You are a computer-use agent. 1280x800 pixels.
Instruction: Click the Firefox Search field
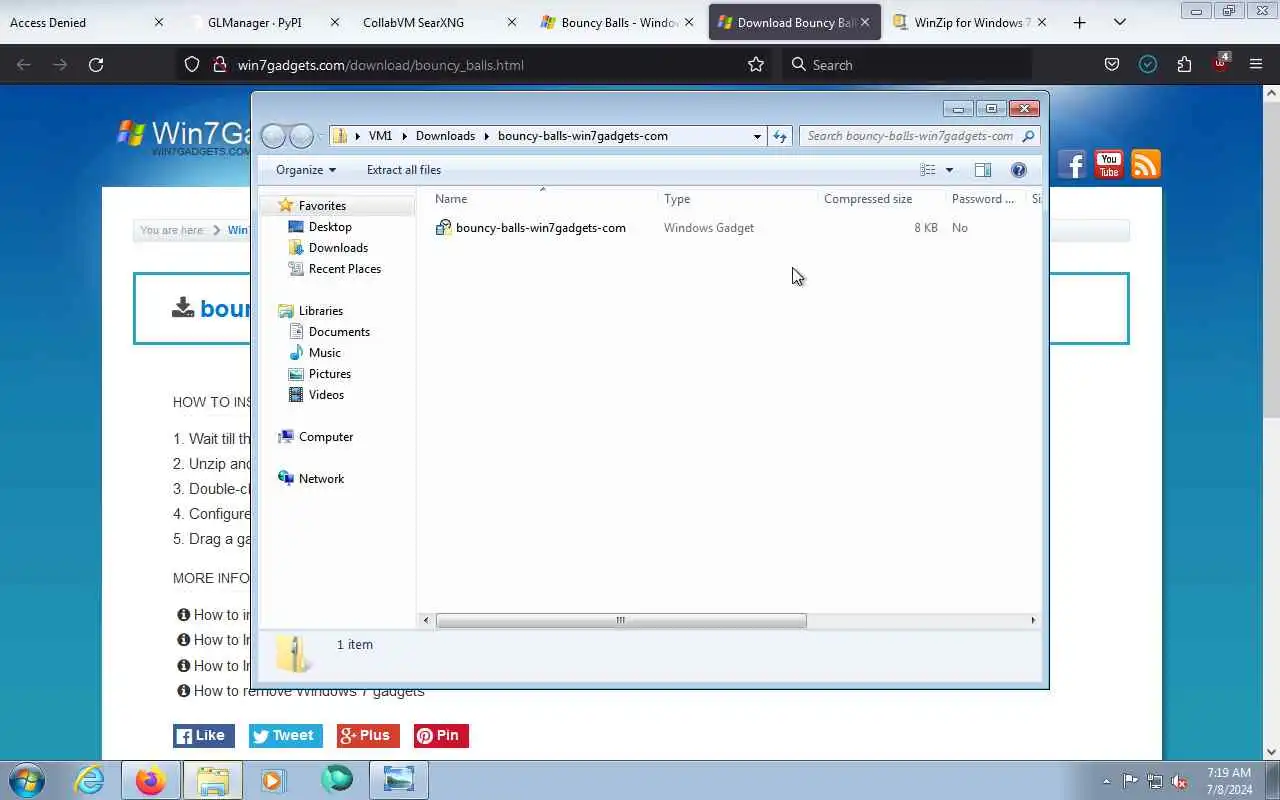(906, 65)
